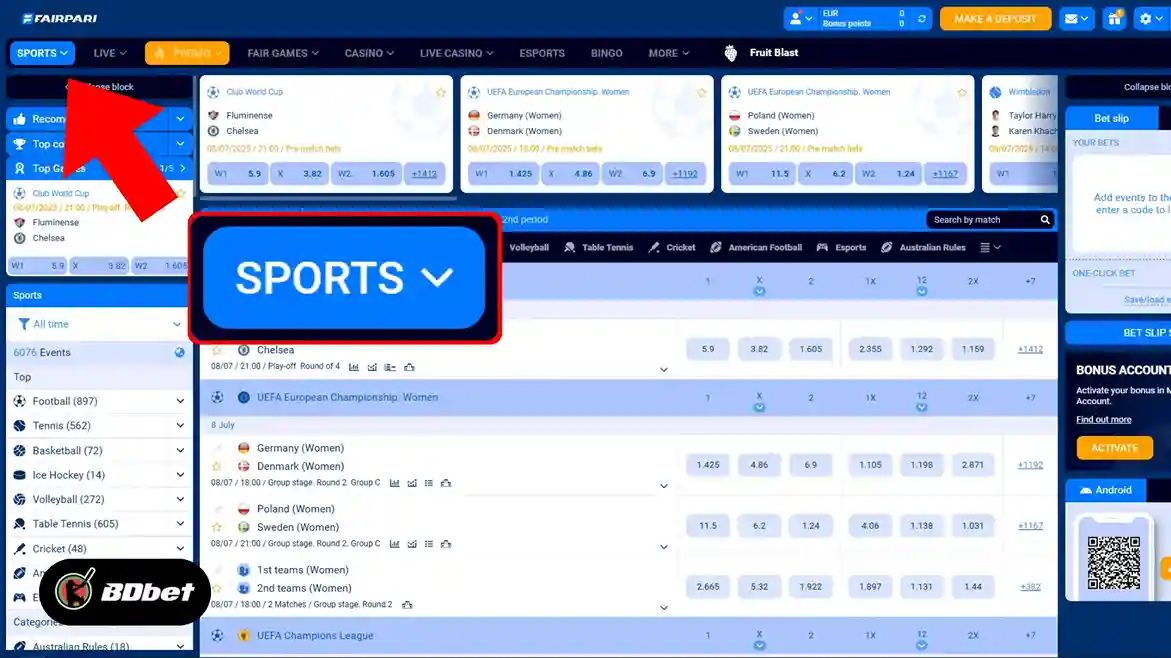Open statistics icon for Poland vs Sweden
Screen dimensions: 1171x658
[394, 544]
